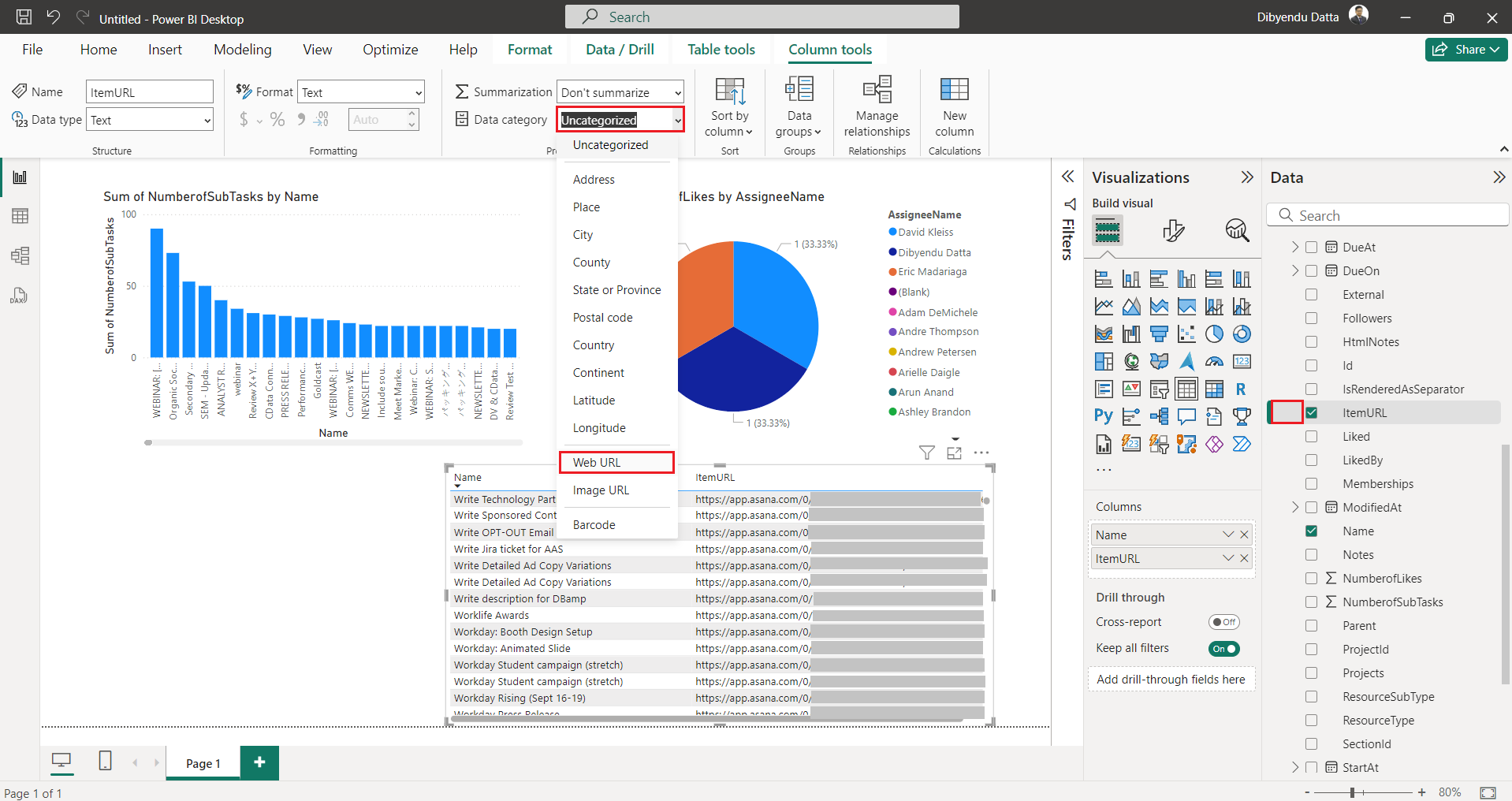Viewport: 1512px width, 801px height.
Task: Click the Sort by column icon
Action: (x=729, y=91)
